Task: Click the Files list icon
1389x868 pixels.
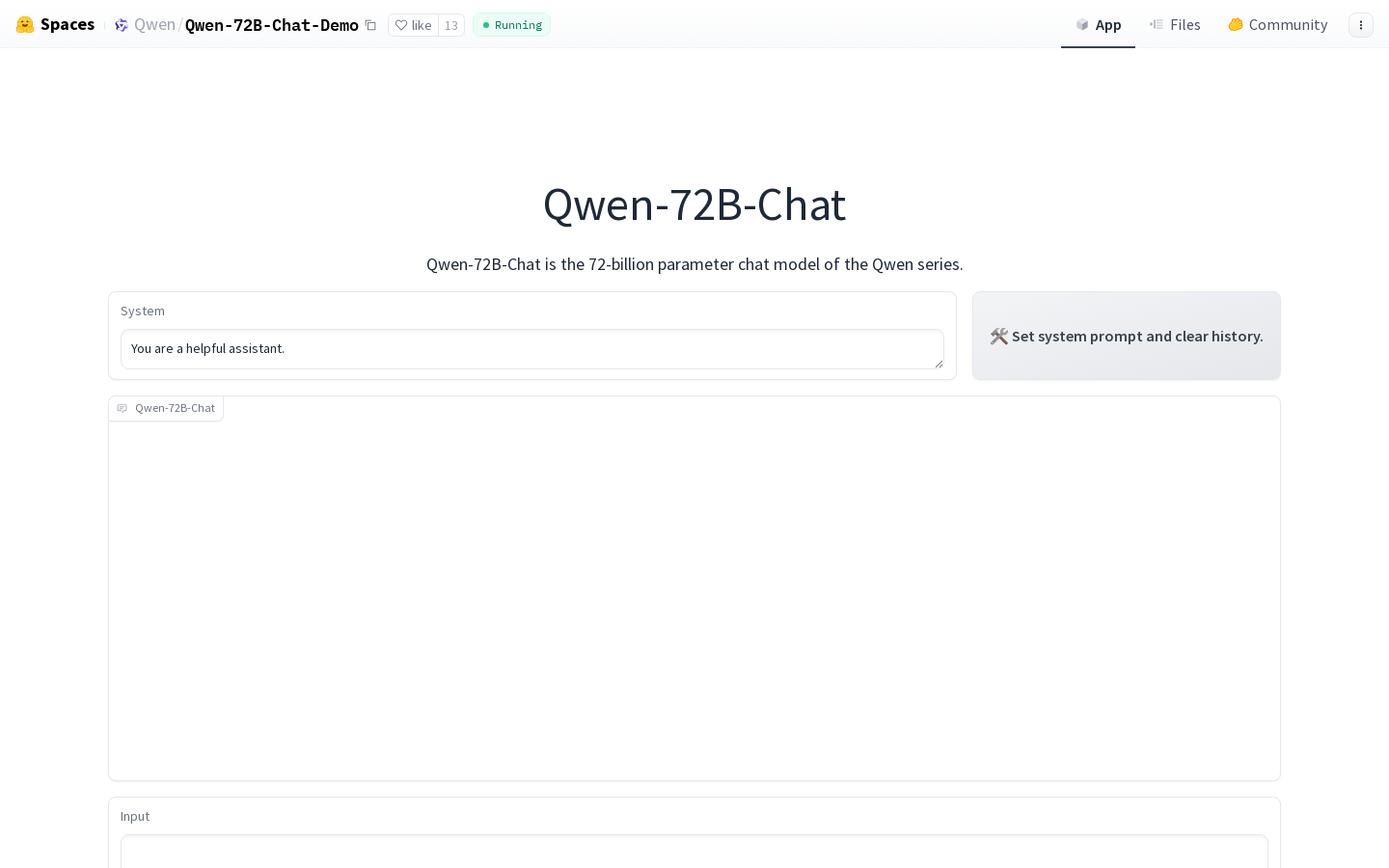Action: 1157,24
